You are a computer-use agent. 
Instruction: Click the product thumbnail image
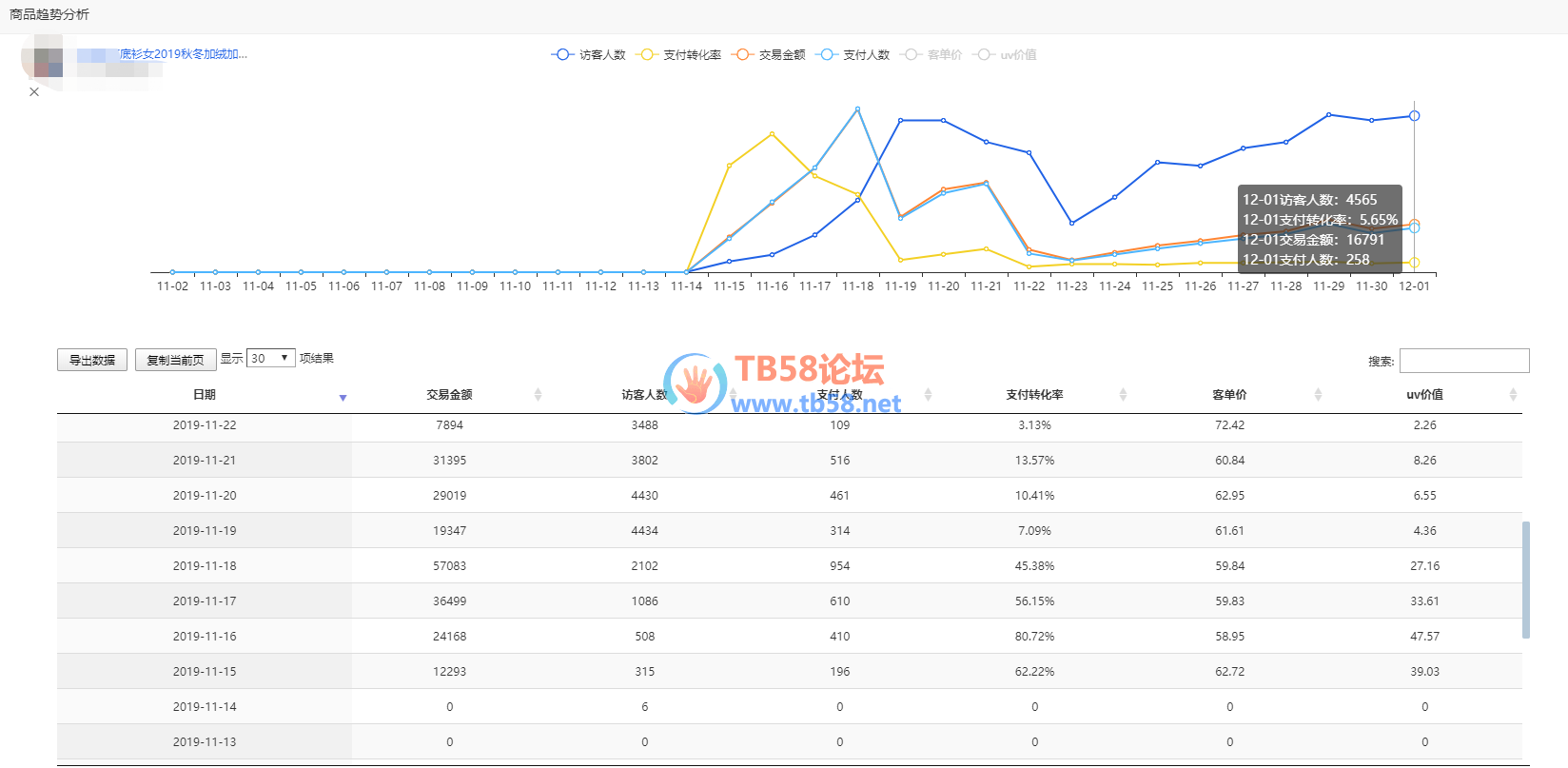49,63
